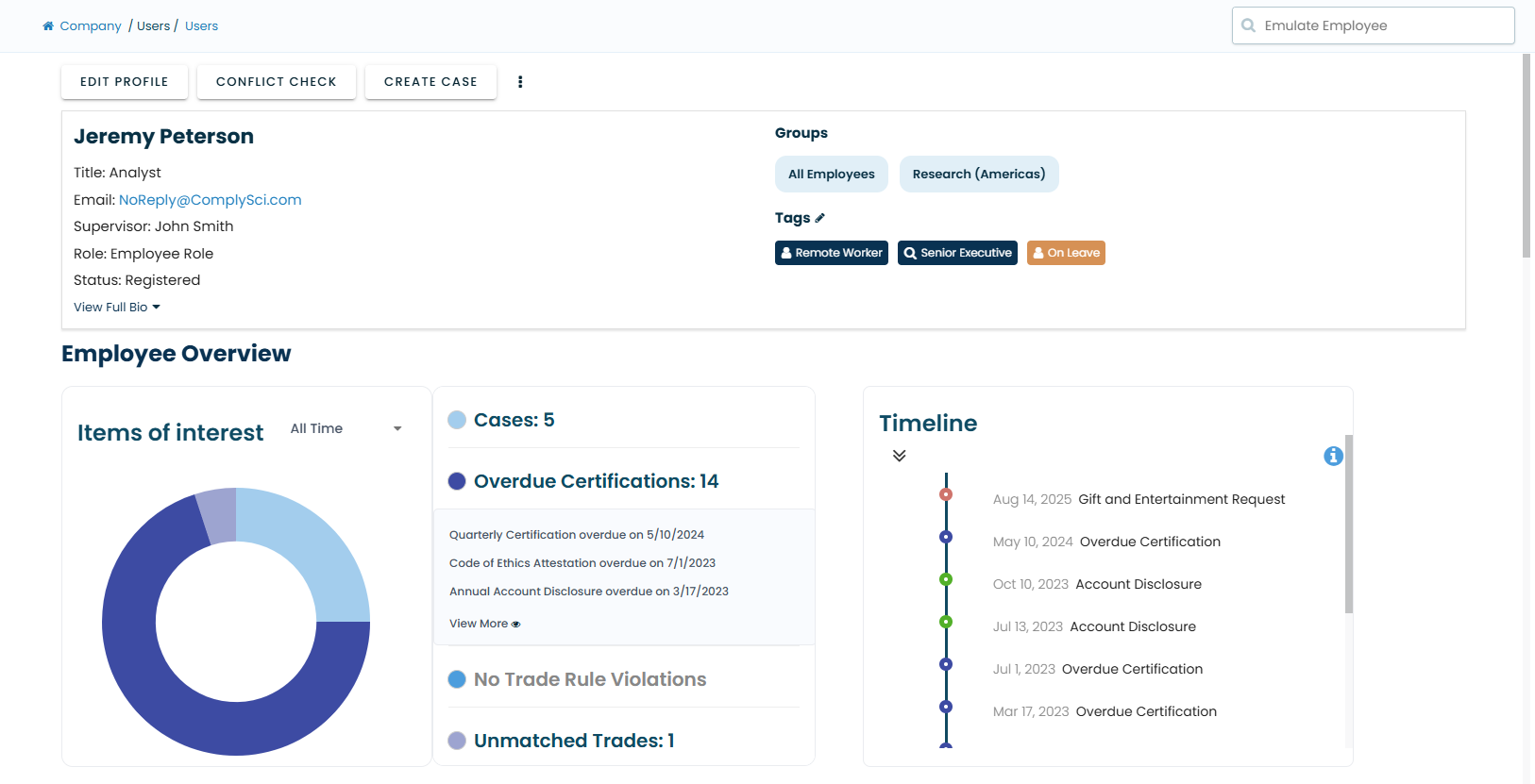Open the Users breadcrumb link
The height and width of the screenshot is (784, 1535).
click(201, 26)
